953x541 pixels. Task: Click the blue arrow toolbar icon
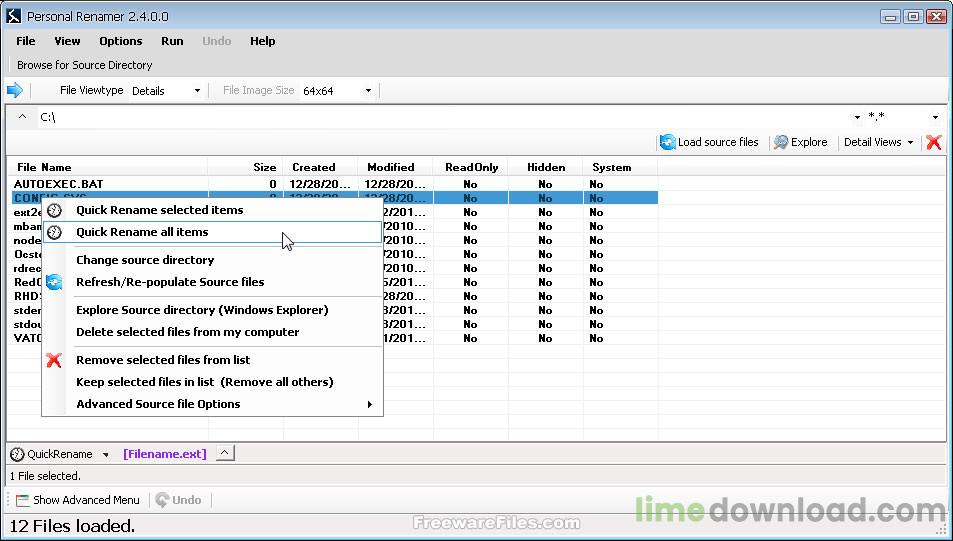tap(15, 91)
